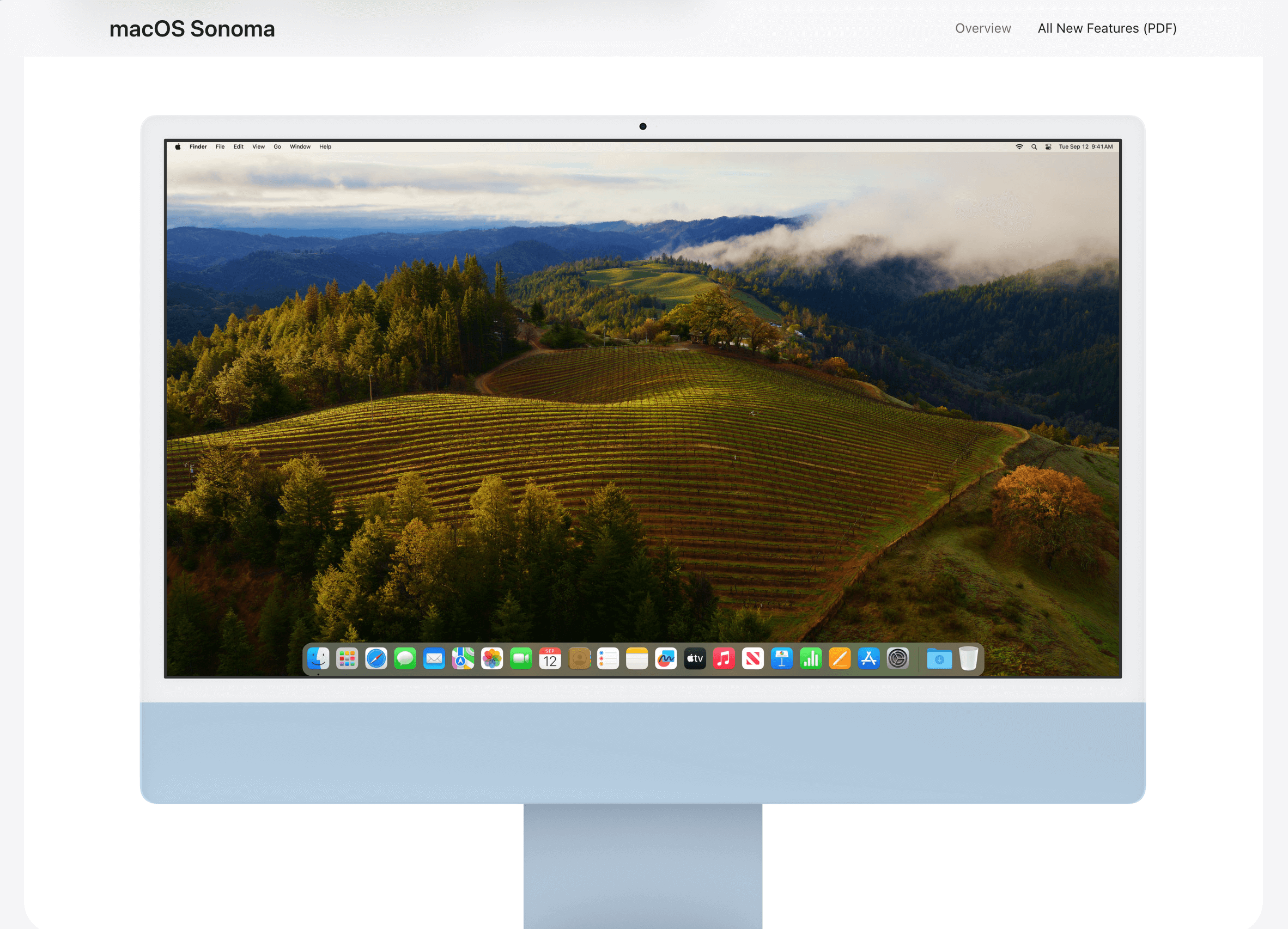Open Safari from the dock
Screen dimensions: 1288x929
(x=376, y=659)
